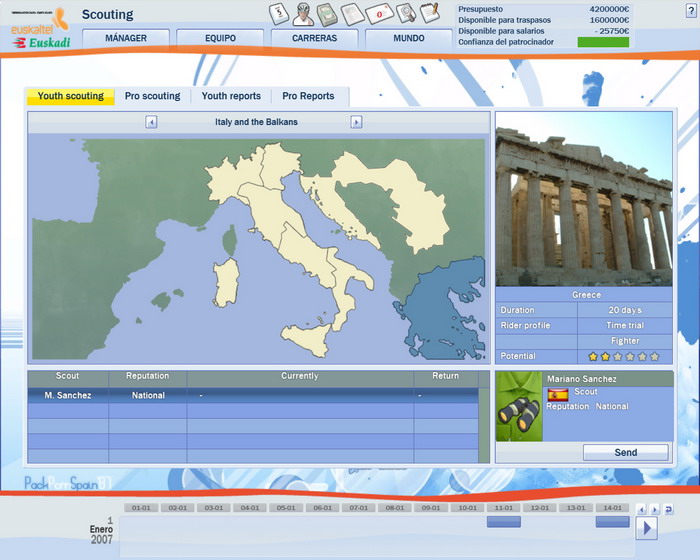Show next scouting region

[x=356, y=122]
